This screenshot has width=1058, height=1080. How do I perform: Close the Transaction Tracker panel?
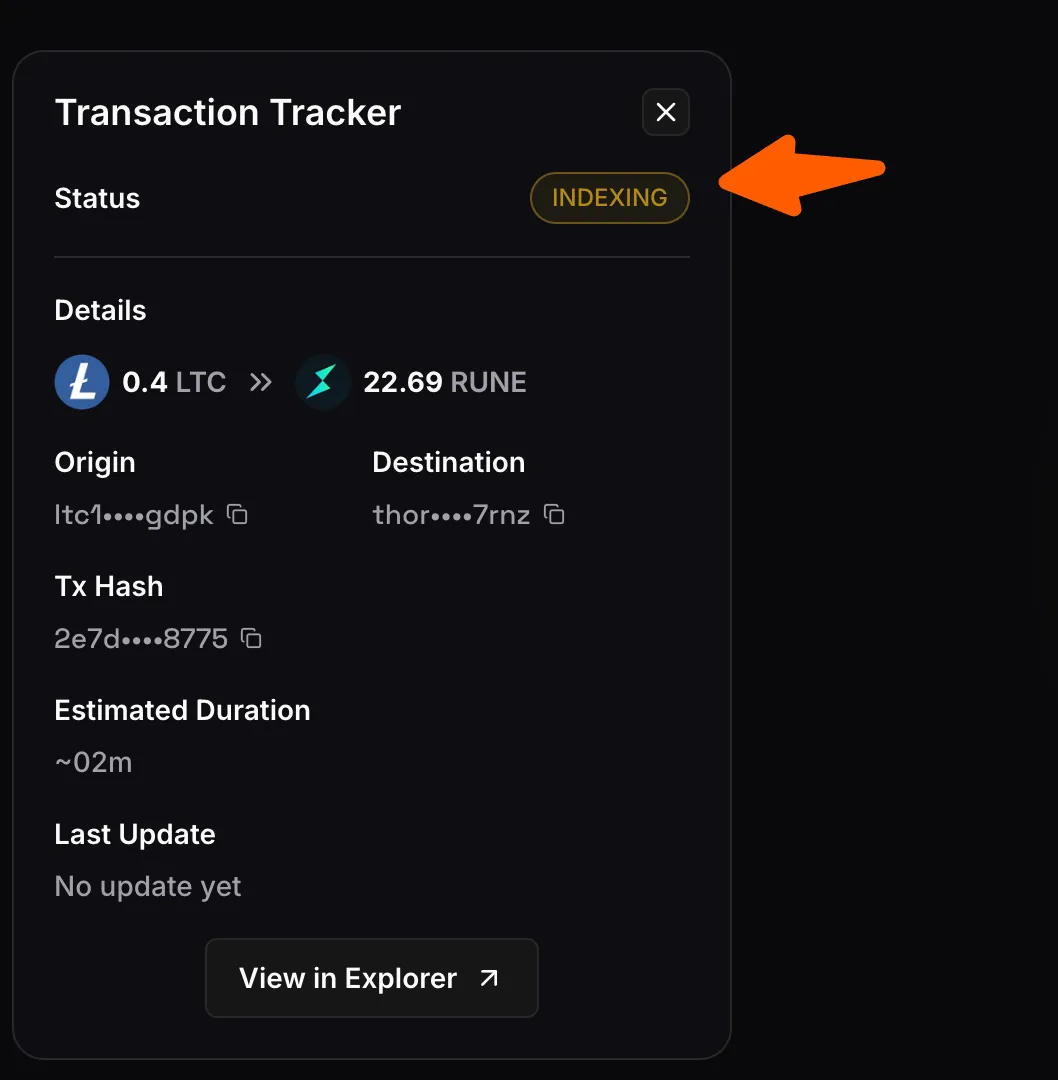click(x=665, y=112)
